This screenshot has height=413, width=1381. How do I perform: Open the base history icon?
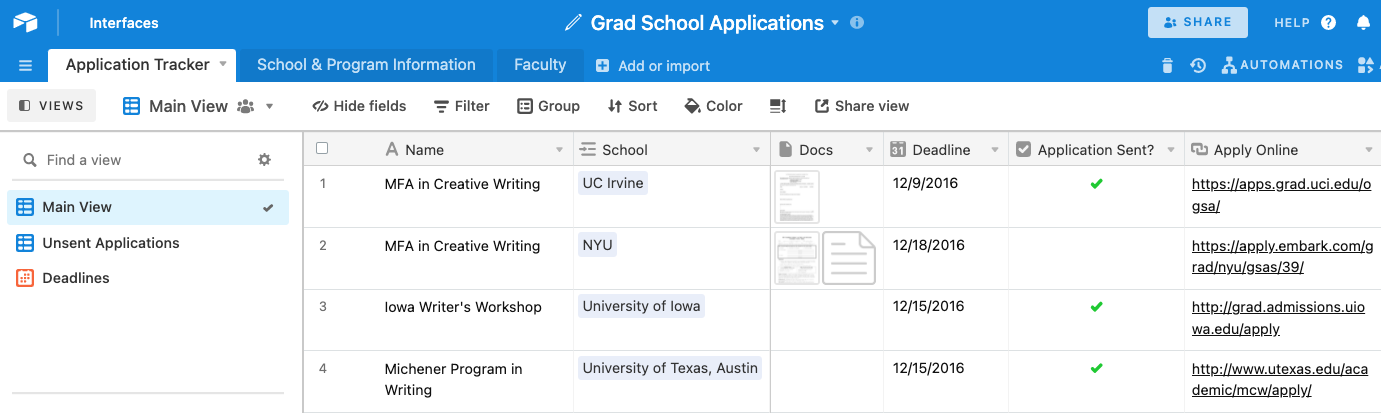click(x=1198, y=65)
